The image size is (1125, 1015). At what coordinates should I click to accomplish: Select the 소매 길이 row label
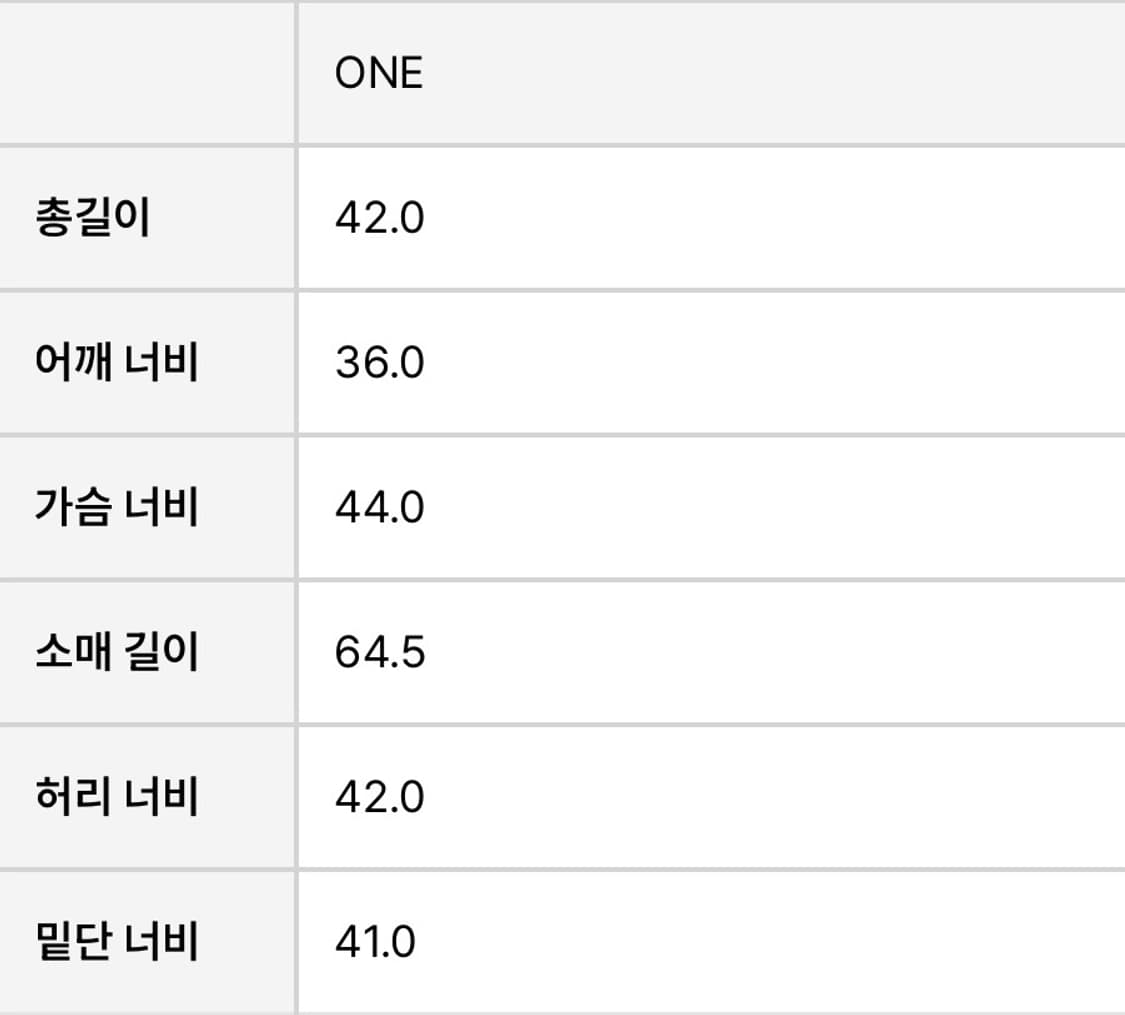(x=116, y=652)
